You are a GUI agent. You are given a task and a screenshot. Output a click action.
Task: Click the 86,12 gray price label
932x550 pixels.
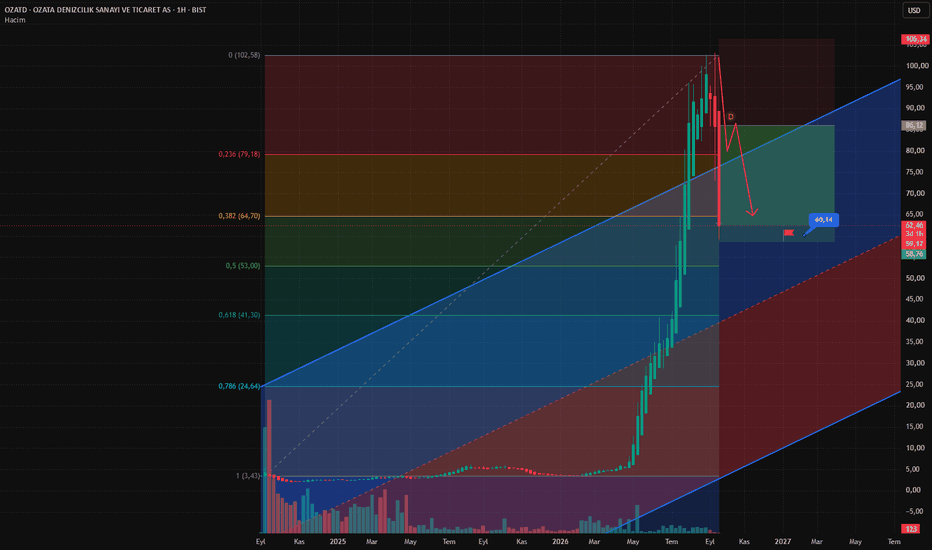click(x=915, y=125)
